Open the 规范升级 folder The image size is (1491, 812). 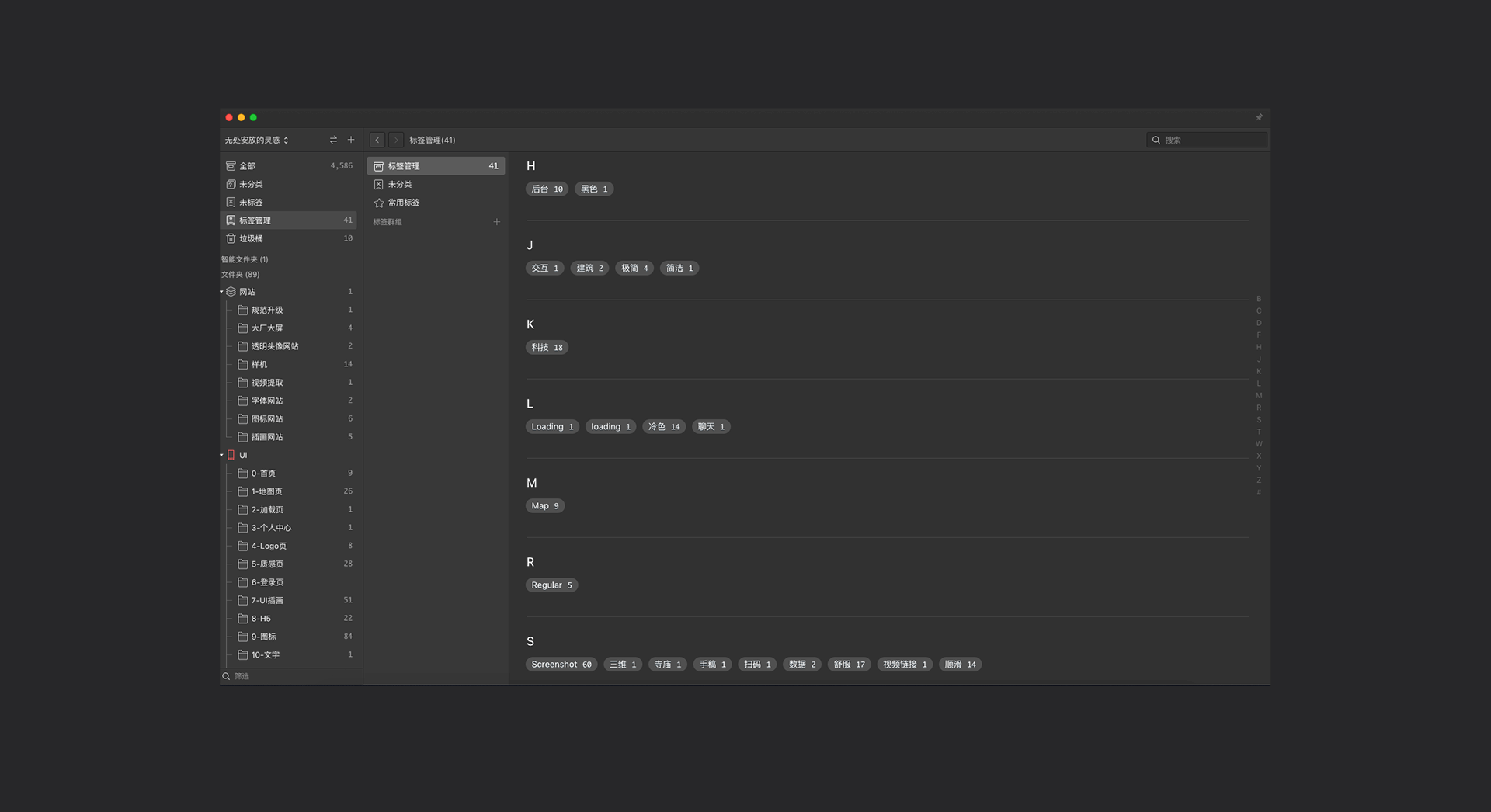tap(288, 310)
